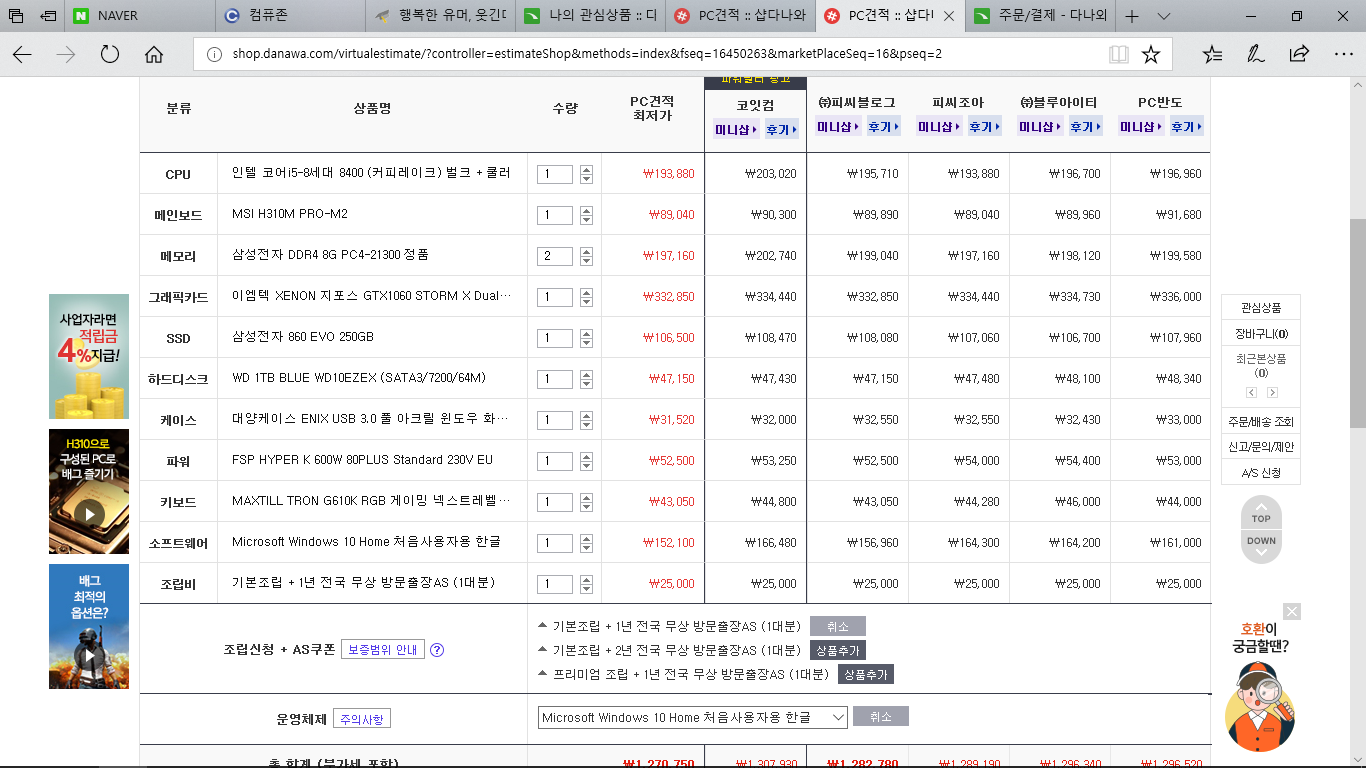Viewport: 1366px width, 768px height.
Task: Switch to the 행복한 유머 tab
Action: click(x=439, y=16)
